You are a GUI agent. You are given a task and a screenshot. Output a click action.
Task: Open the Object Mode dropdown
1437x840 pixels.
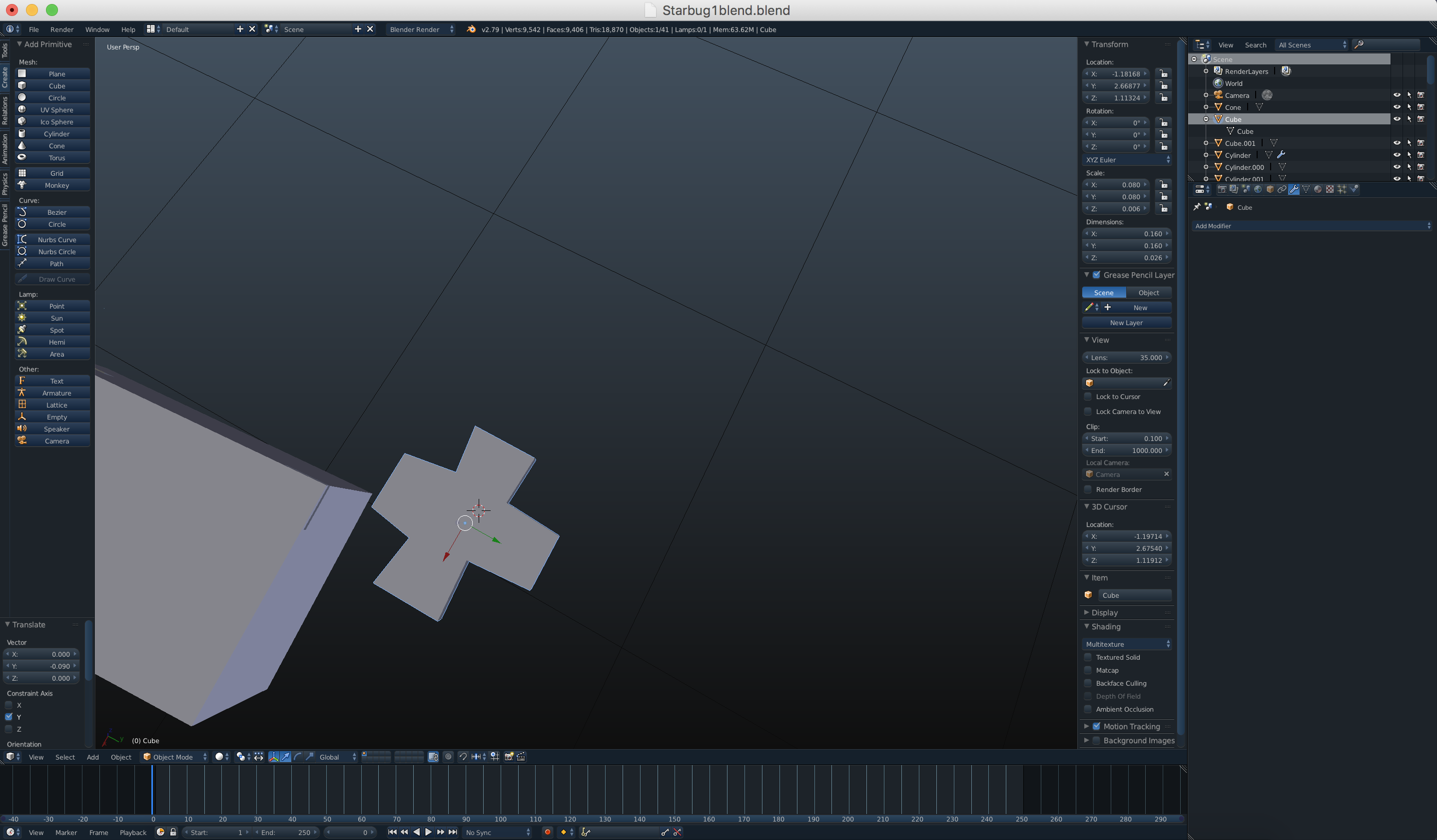[x=174, y=757]
